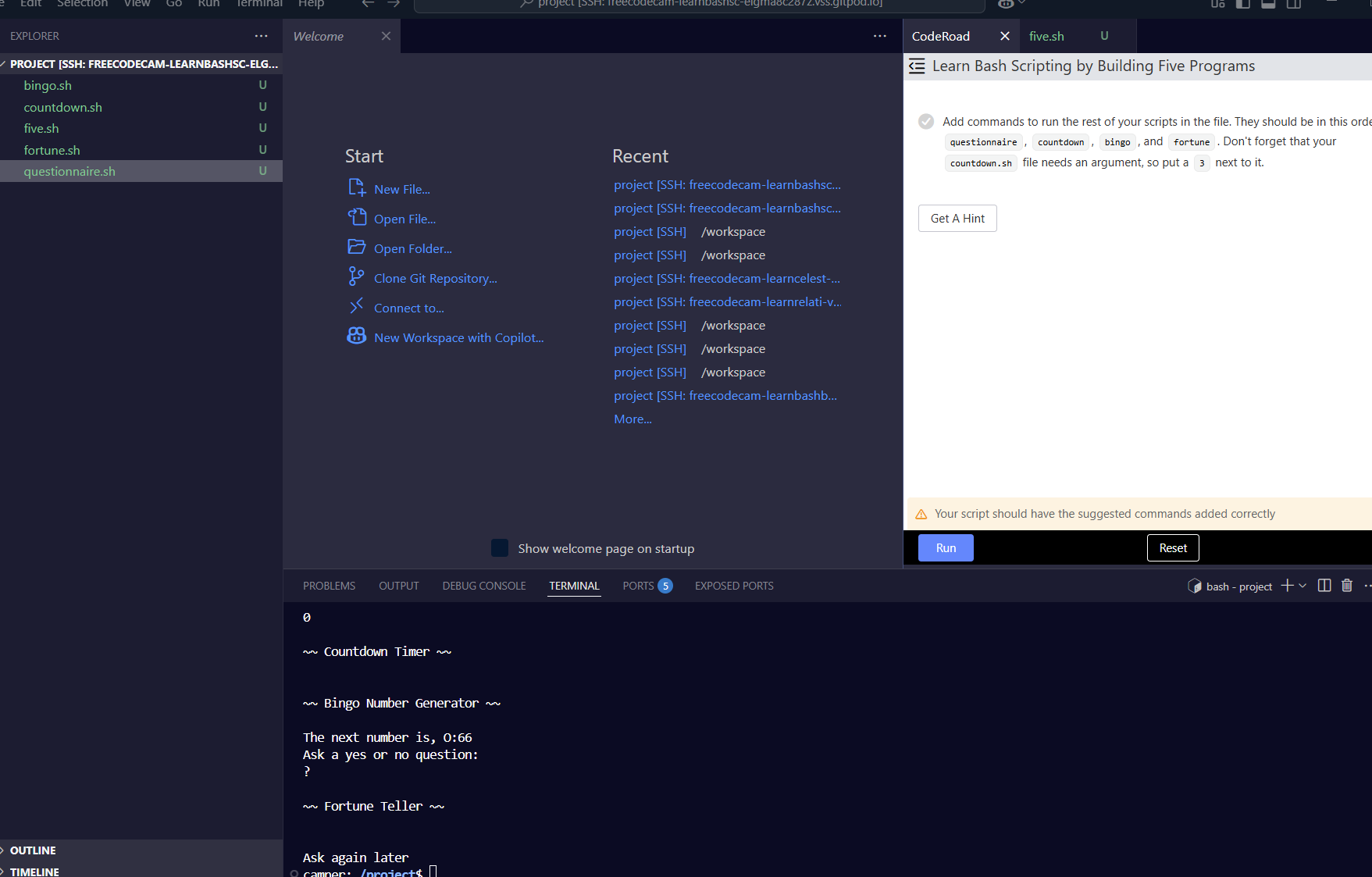1372x877 pixels.
Task: Open recent freecodecam-learncelest project
Action: [x=727, y=279]
